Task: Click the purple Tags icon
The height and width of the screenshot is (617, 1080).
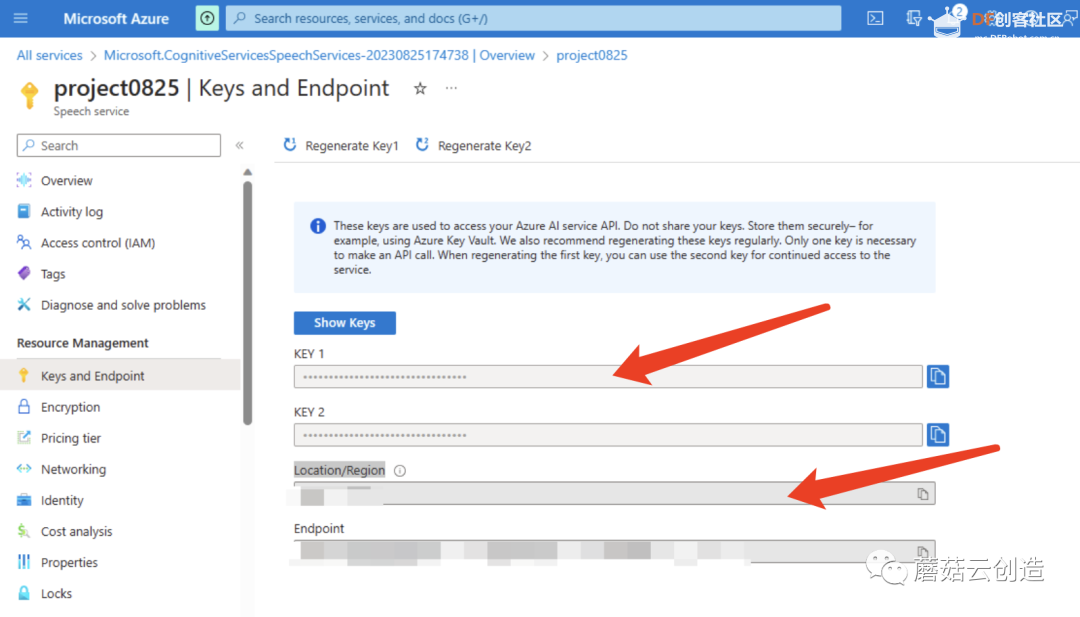Action: click(x=24, y=273)
